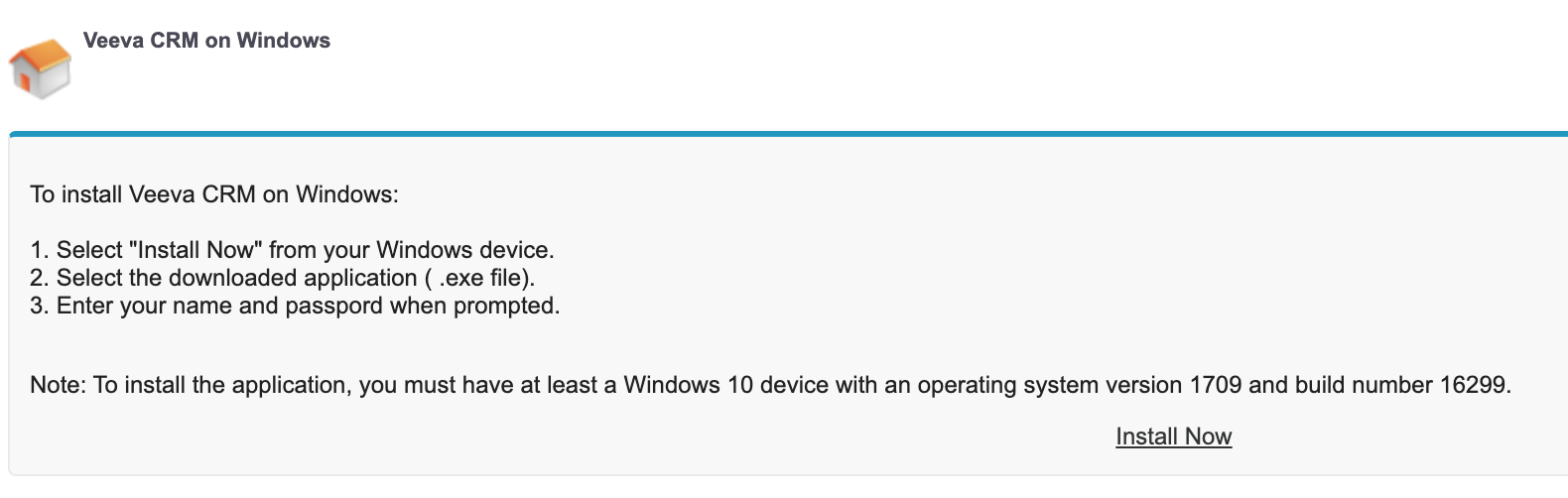Click the blue divider bar above the instructions
The height and width of the screenshot is (498, 1568).
pos(788,133)
